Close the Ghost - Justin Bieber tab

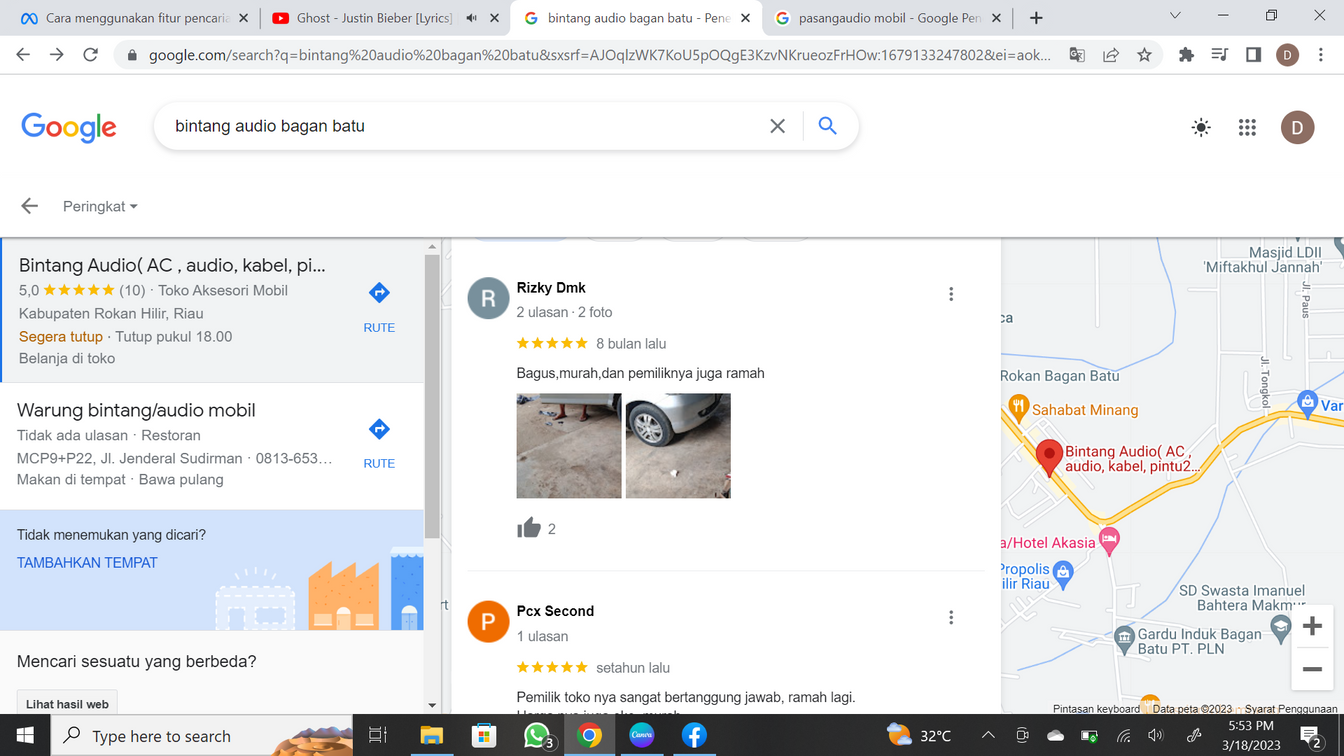tap(494, 18)
